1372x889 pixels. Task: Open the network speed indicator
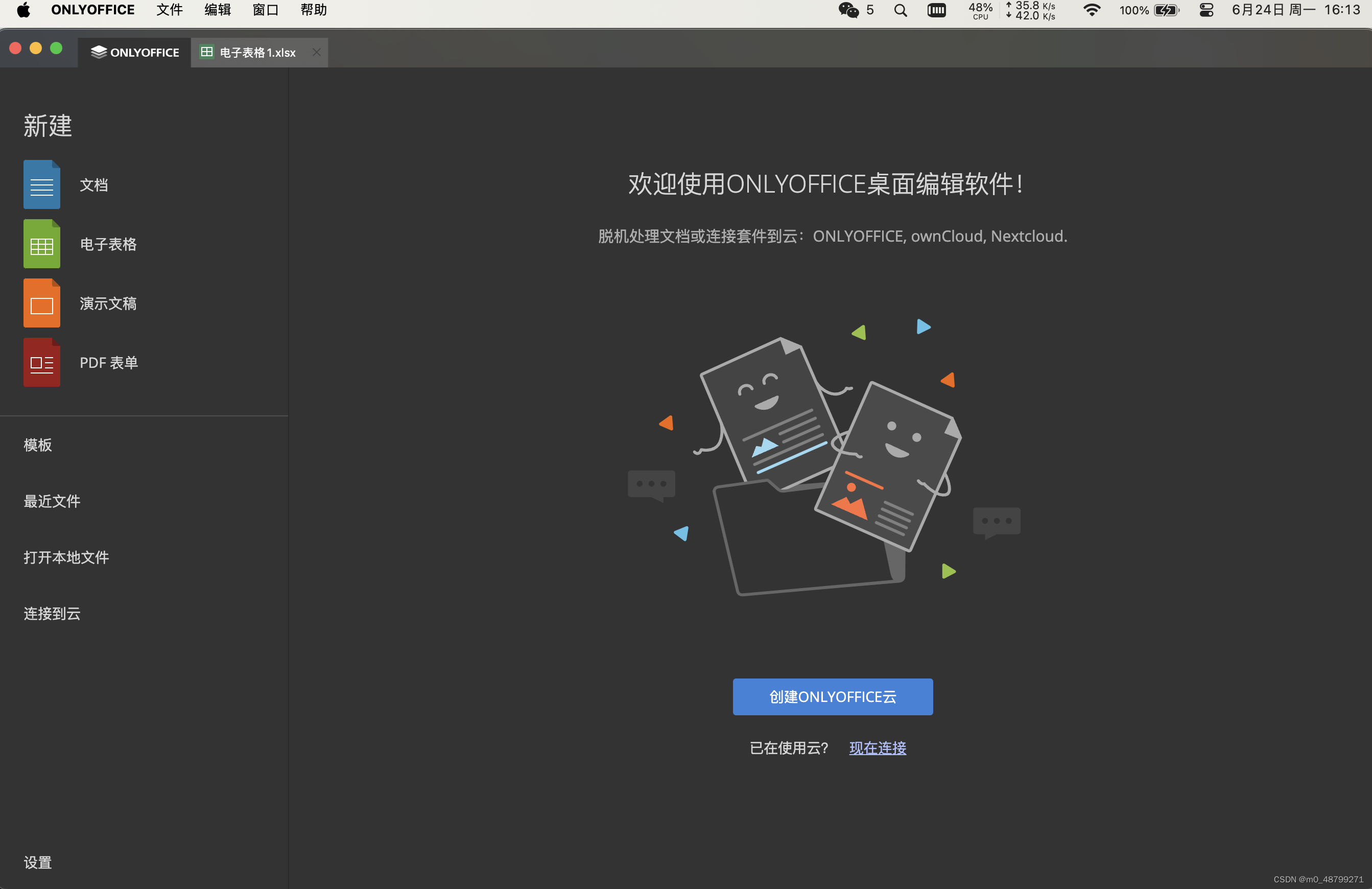1031,10
